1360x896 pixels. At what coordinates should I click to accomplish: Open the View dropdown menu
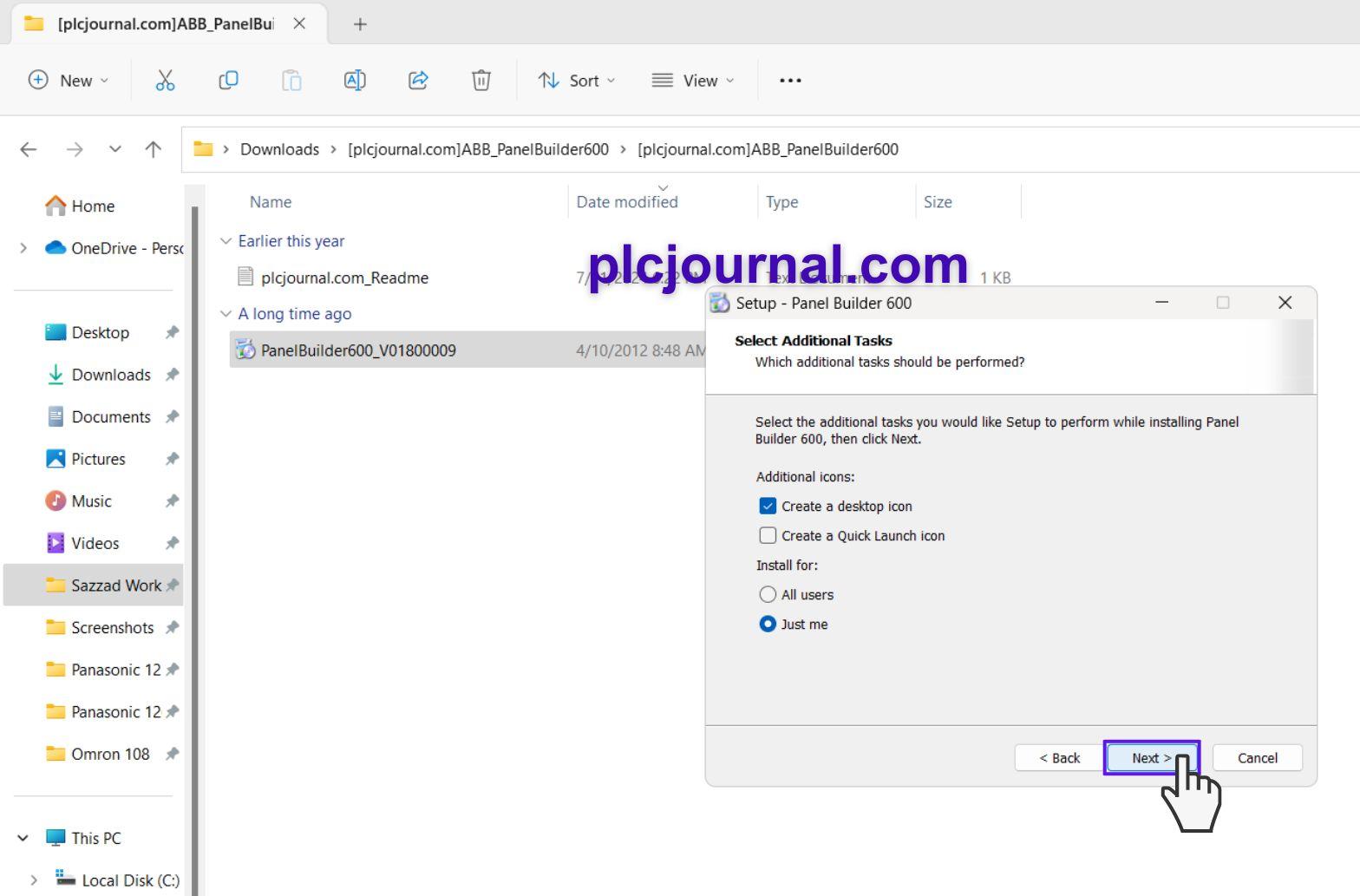[x=693, y=81]
